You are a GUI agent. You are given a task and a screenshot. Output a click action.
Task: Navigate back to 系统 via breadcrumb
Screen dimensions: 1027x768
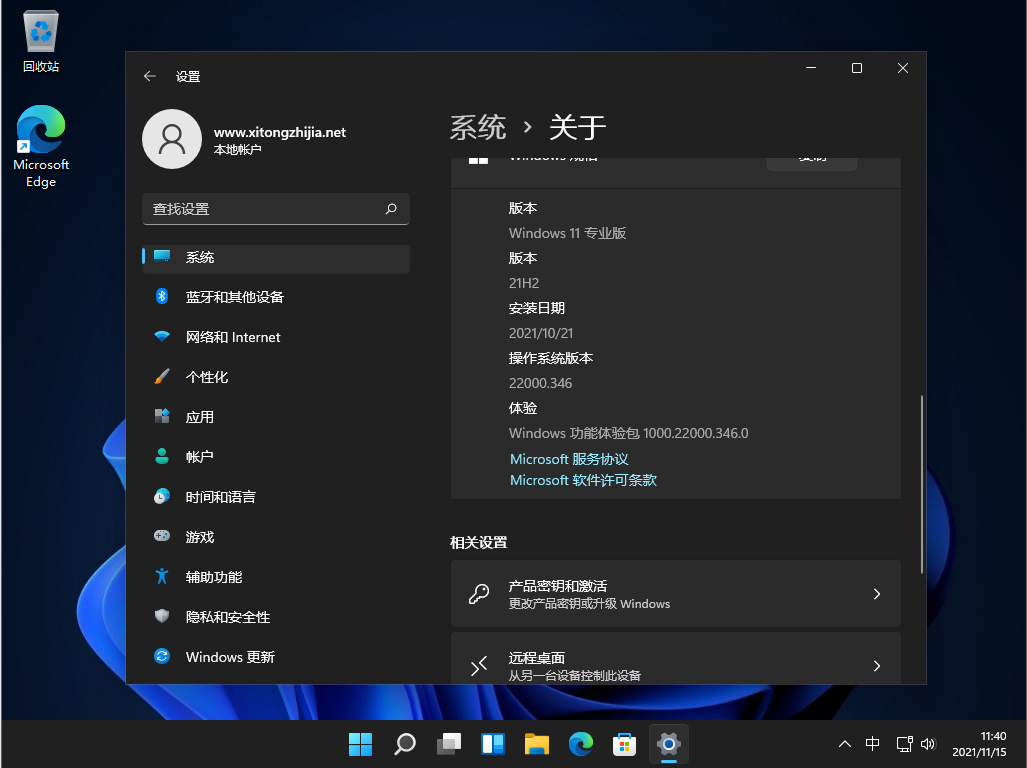478,127
